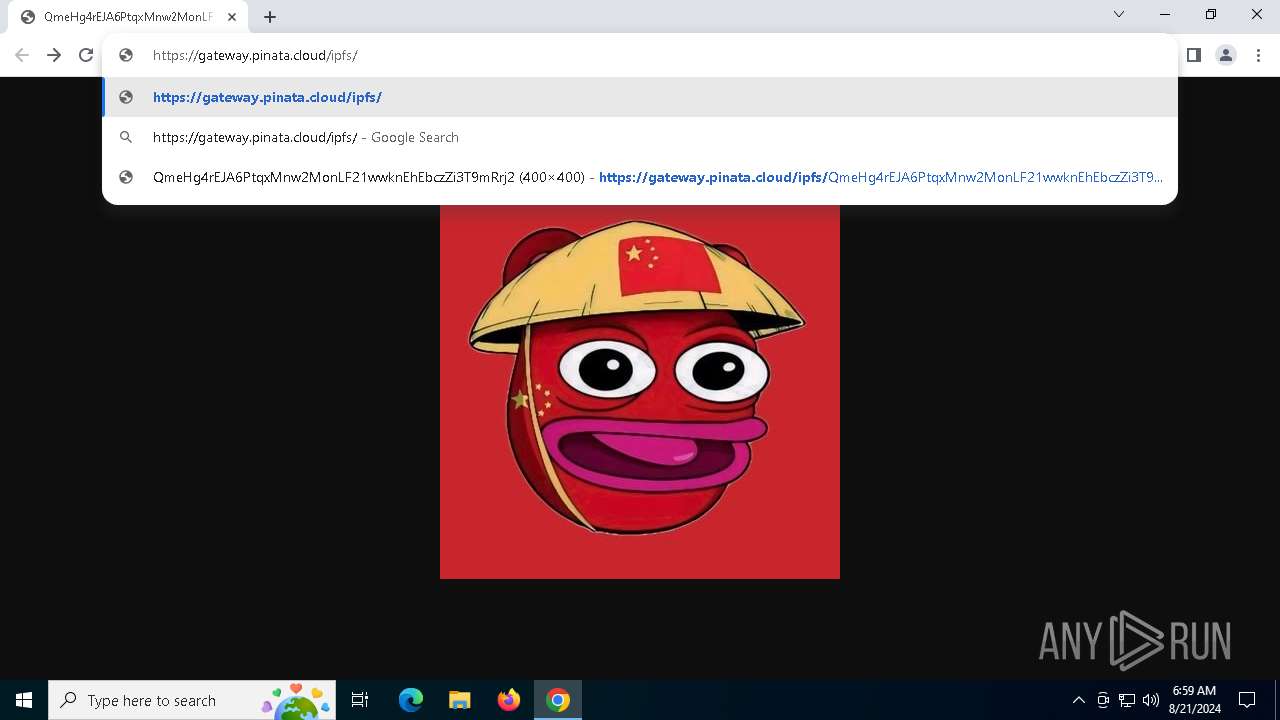Open the volume control tray icon
This screenshot has height=720, width=1280.
[x=1151, y=700]
